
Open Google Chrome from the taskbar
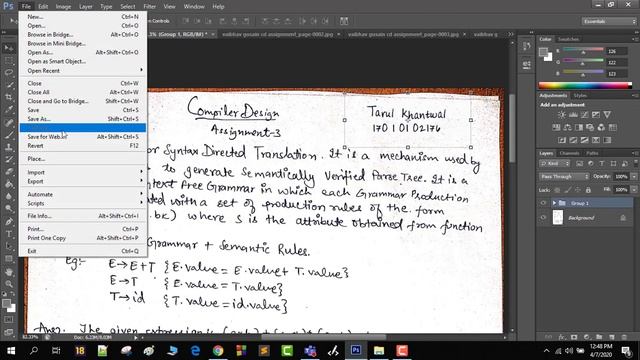click(x=218, y=350)
